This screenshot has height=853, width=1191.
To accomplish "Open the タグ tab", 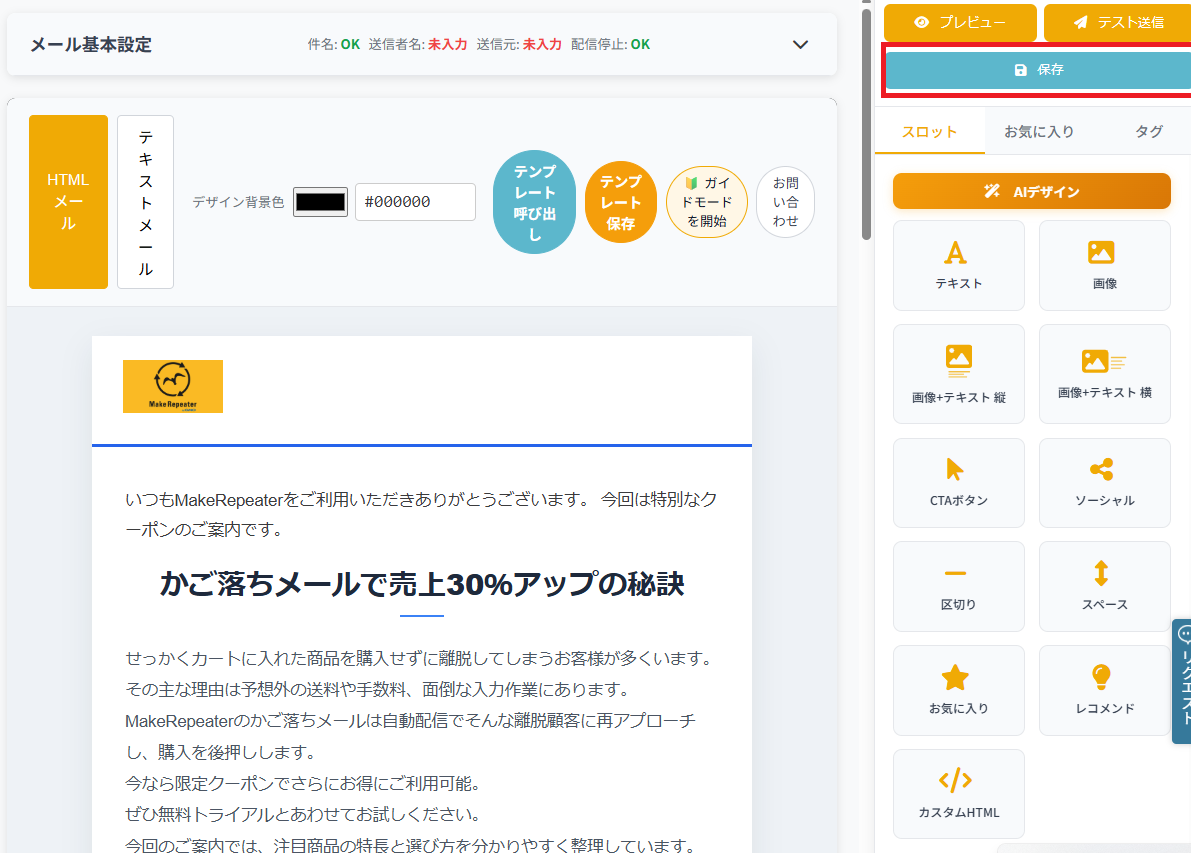I will [x=1148, y=130].
